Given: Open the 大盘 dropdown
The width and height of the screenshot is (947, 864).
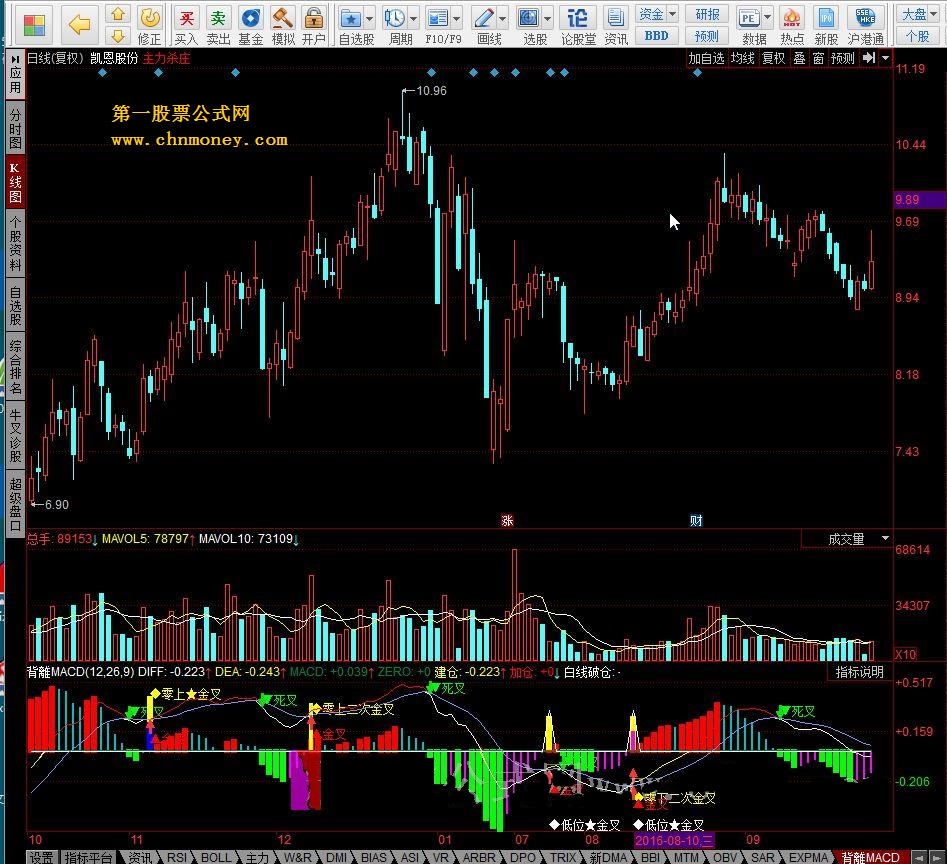Looking at the screenshot, I should click(919, 14).
